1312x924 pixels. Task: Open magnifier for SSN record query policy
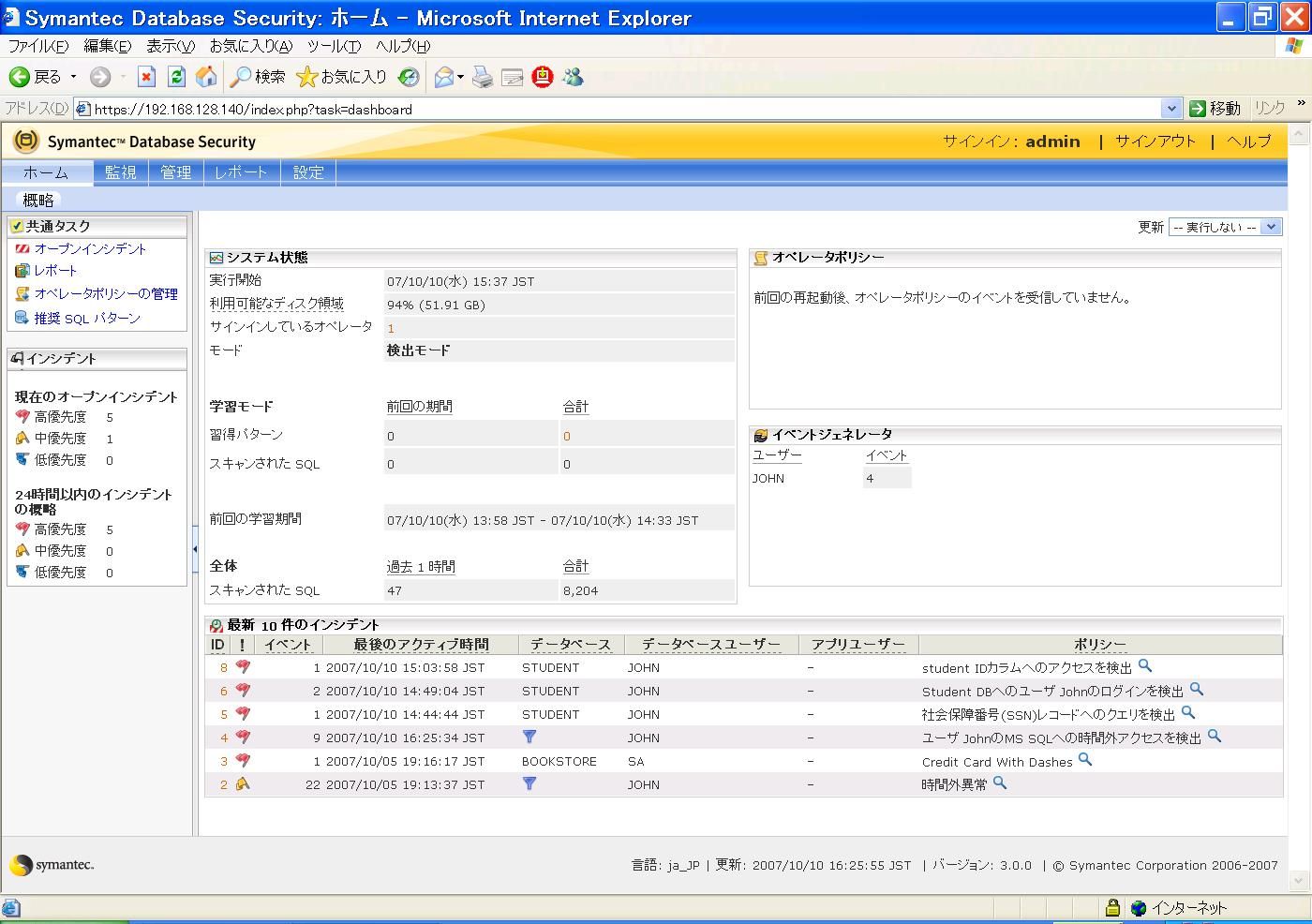(1187, 713)
